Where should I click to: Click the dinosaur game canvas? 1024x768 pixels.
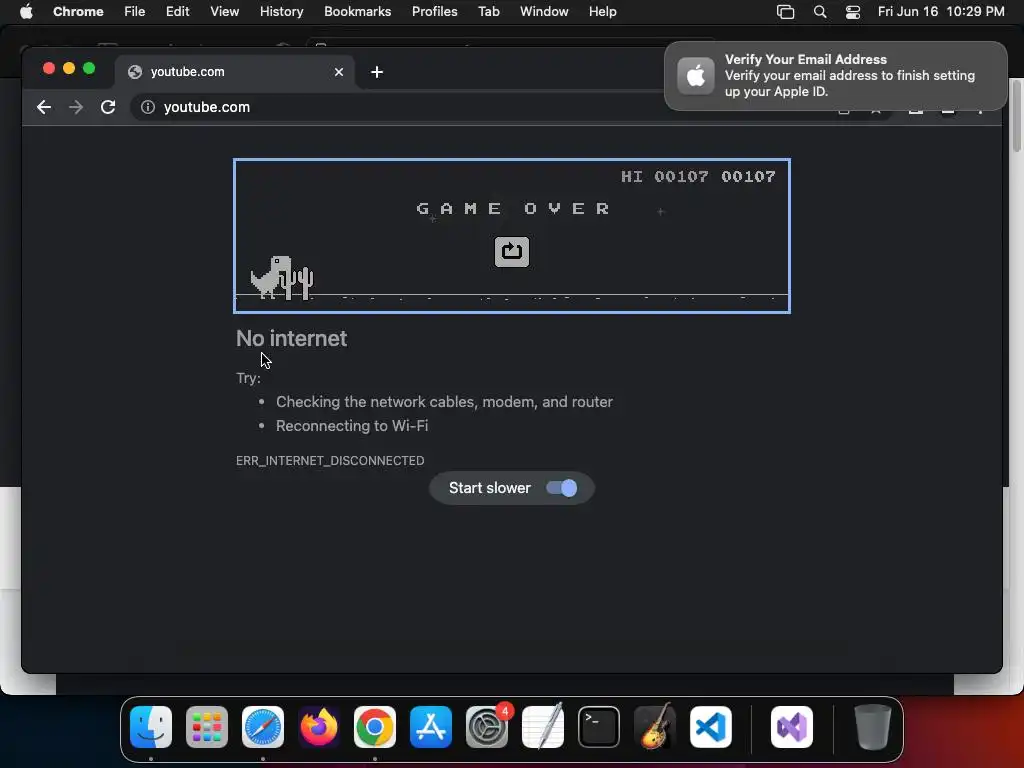(512, 236)
